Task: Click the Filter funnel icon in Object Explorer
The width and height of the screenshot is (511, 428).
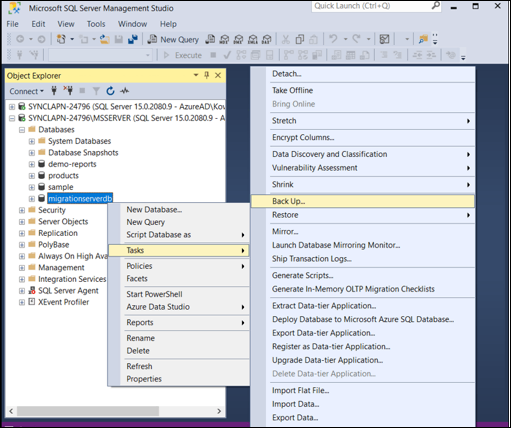Action: point(96,91)
